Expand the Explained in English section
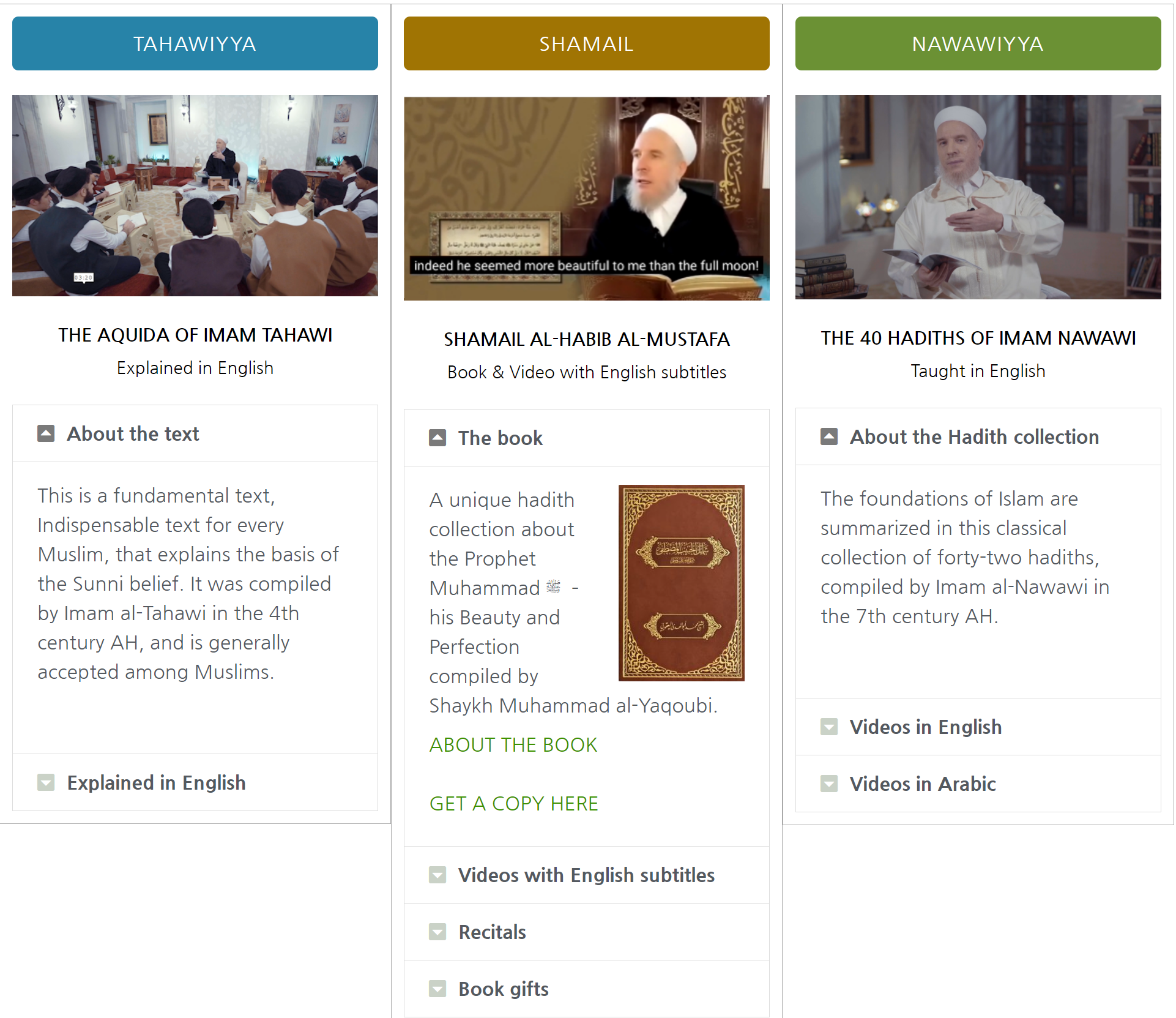Image resolution: width=1176 pixels, height=1018 pixels. 195,782
